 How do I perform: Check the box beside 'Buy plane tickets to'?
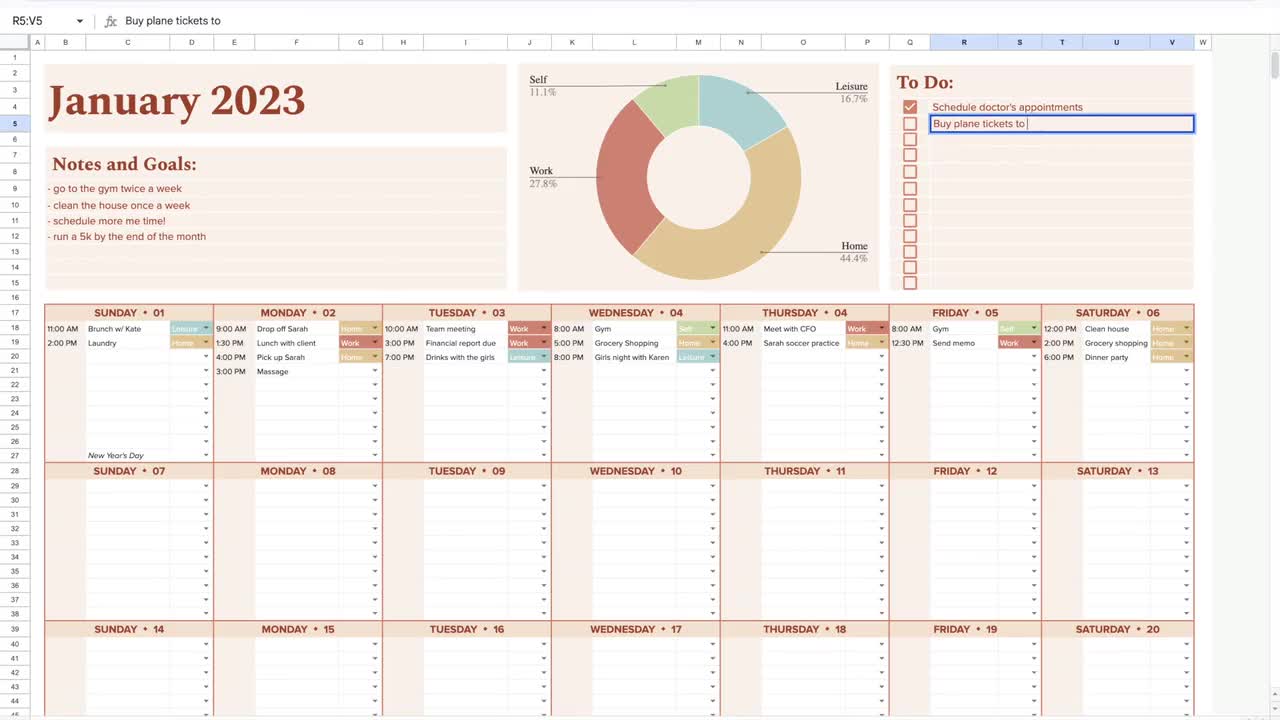[x=910, y=124]
